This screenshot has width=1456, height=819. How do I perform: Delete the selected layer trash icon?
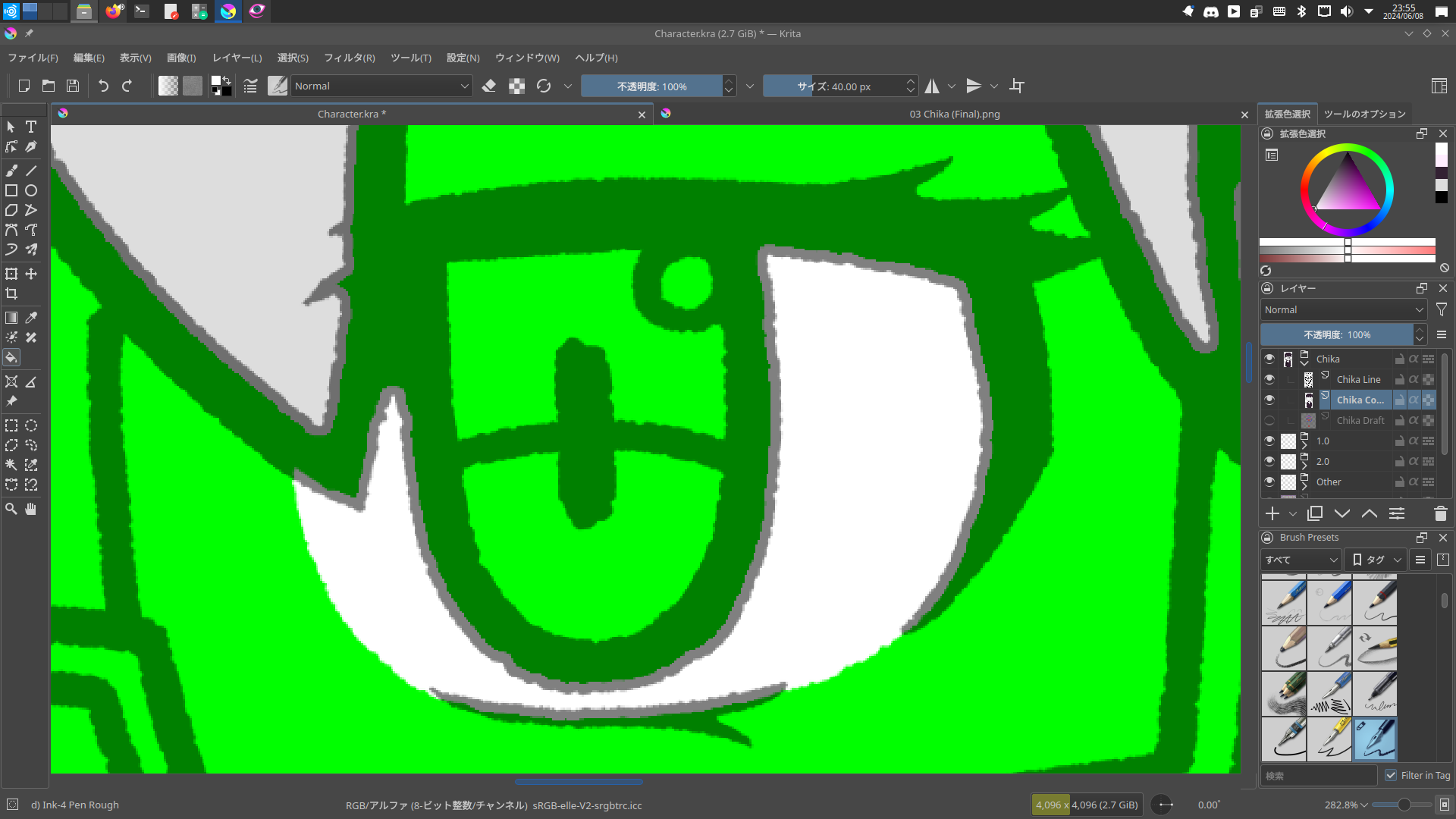[x=1441, y=513]
